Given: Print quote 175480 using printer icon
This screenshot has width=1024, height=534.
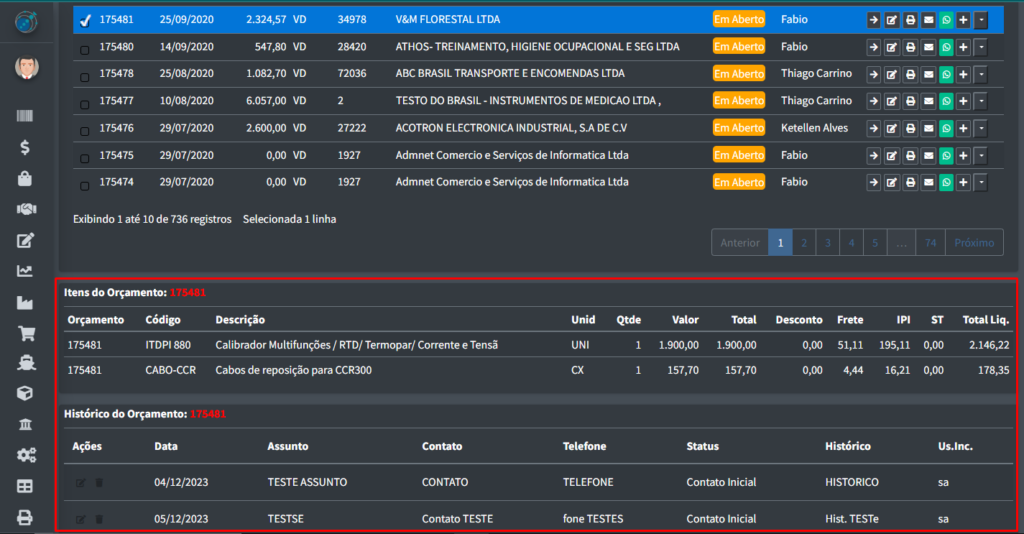Looking at the screenshot, I should (910, 47).
